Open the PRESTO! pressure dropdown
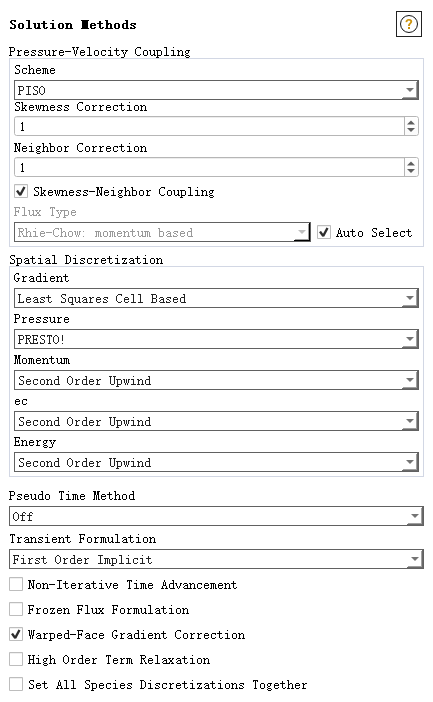The image size is (433, 702). pos(216,339)
